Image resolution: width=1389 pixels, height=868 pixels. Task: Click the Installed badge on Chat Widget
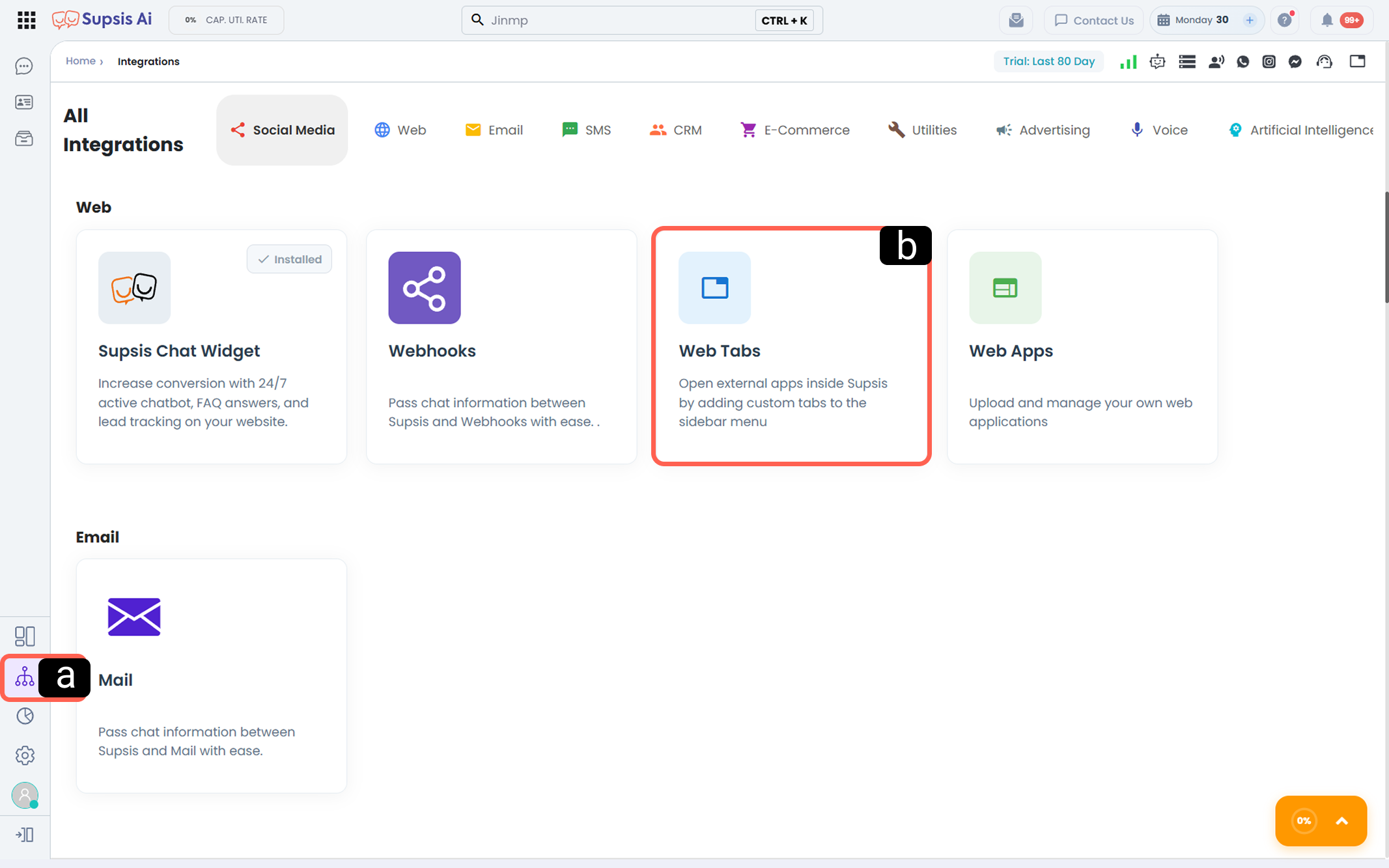point(289,259)
